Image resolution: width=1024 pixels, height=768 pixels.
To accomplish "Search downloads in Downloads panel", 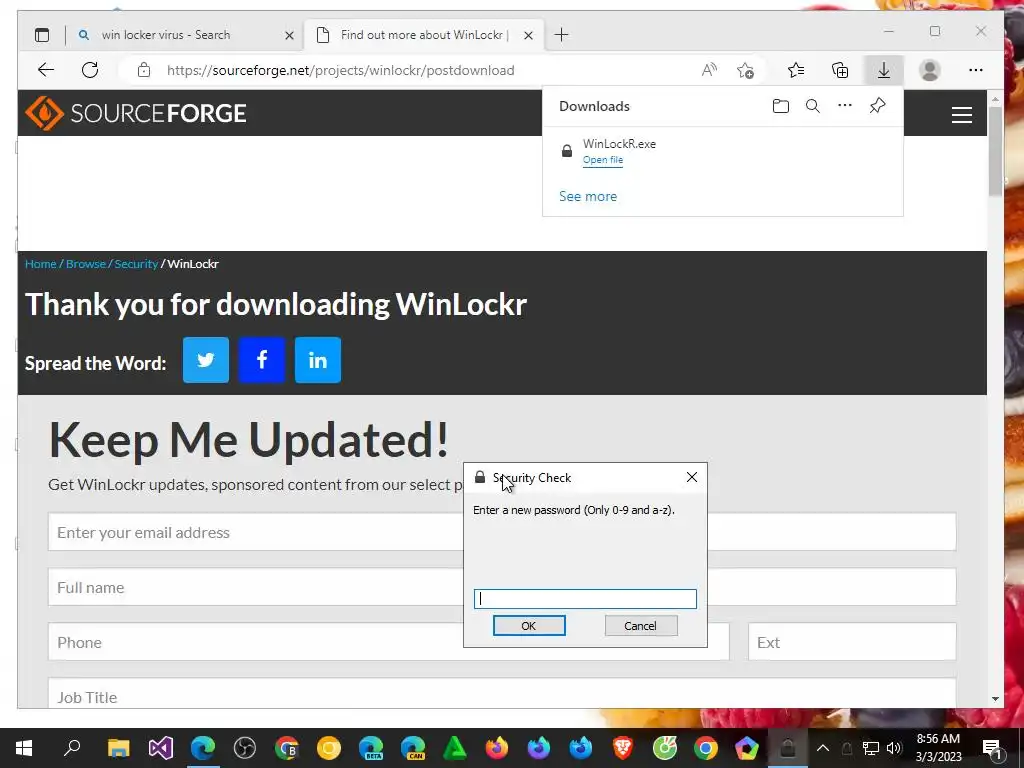I will pos(812,106).
